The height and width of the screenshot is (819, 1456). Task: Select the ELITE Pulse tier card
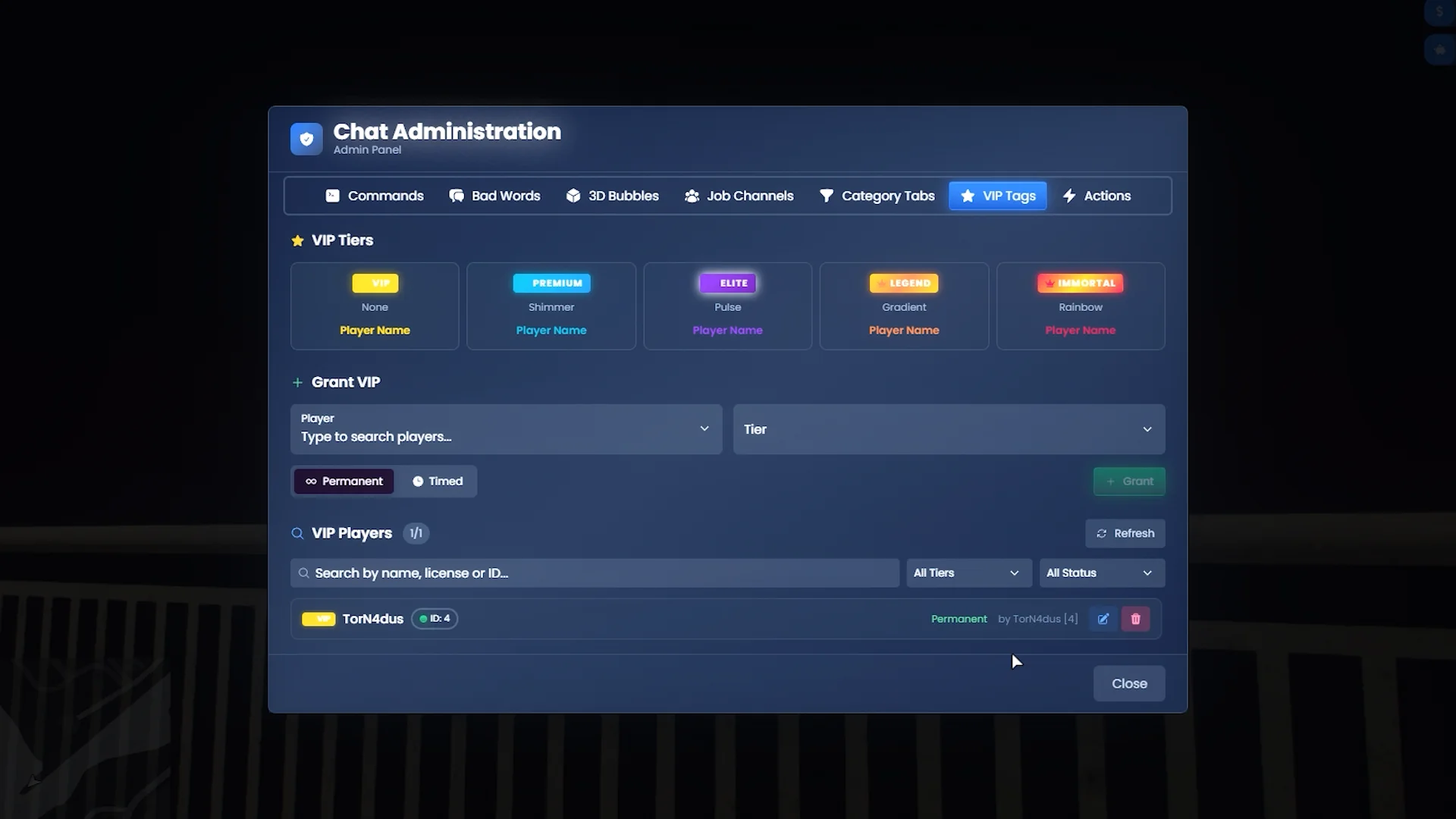coord(727,306)
